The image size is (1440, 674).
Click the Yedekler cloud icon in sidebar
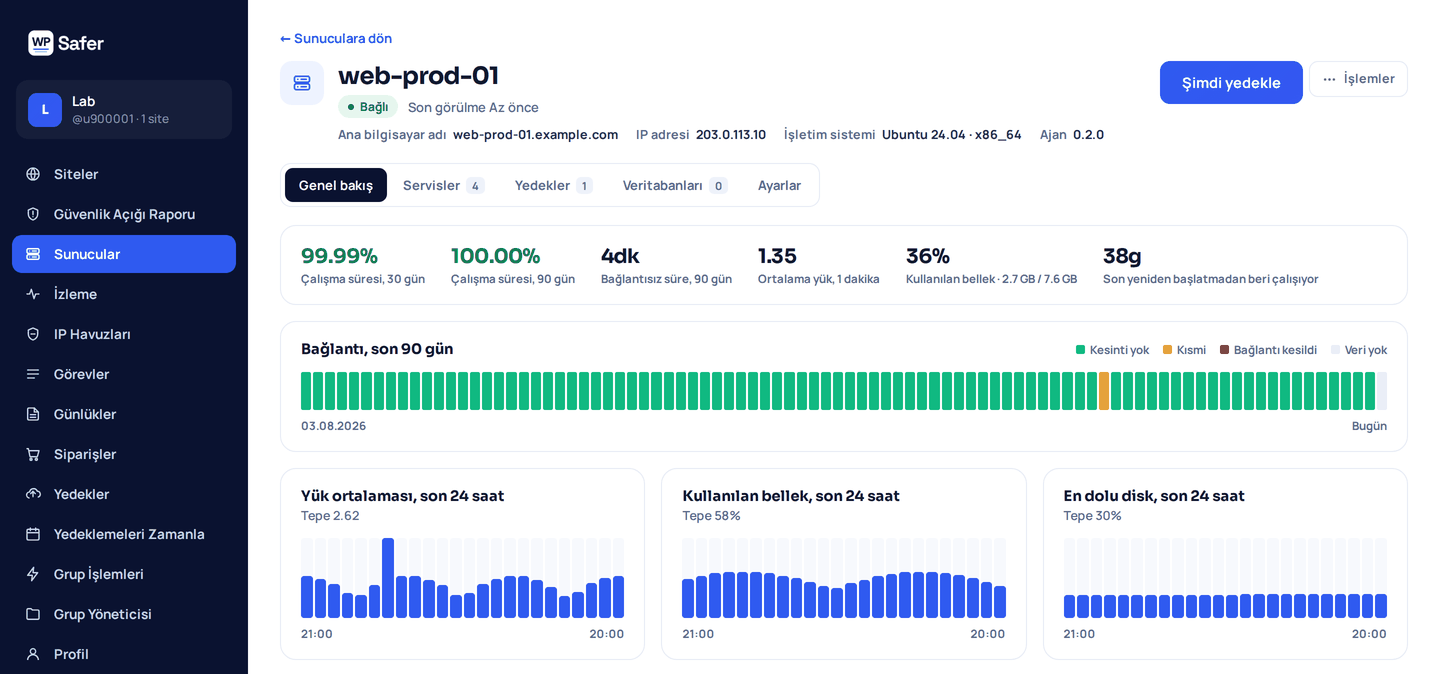tap(33, 494)
